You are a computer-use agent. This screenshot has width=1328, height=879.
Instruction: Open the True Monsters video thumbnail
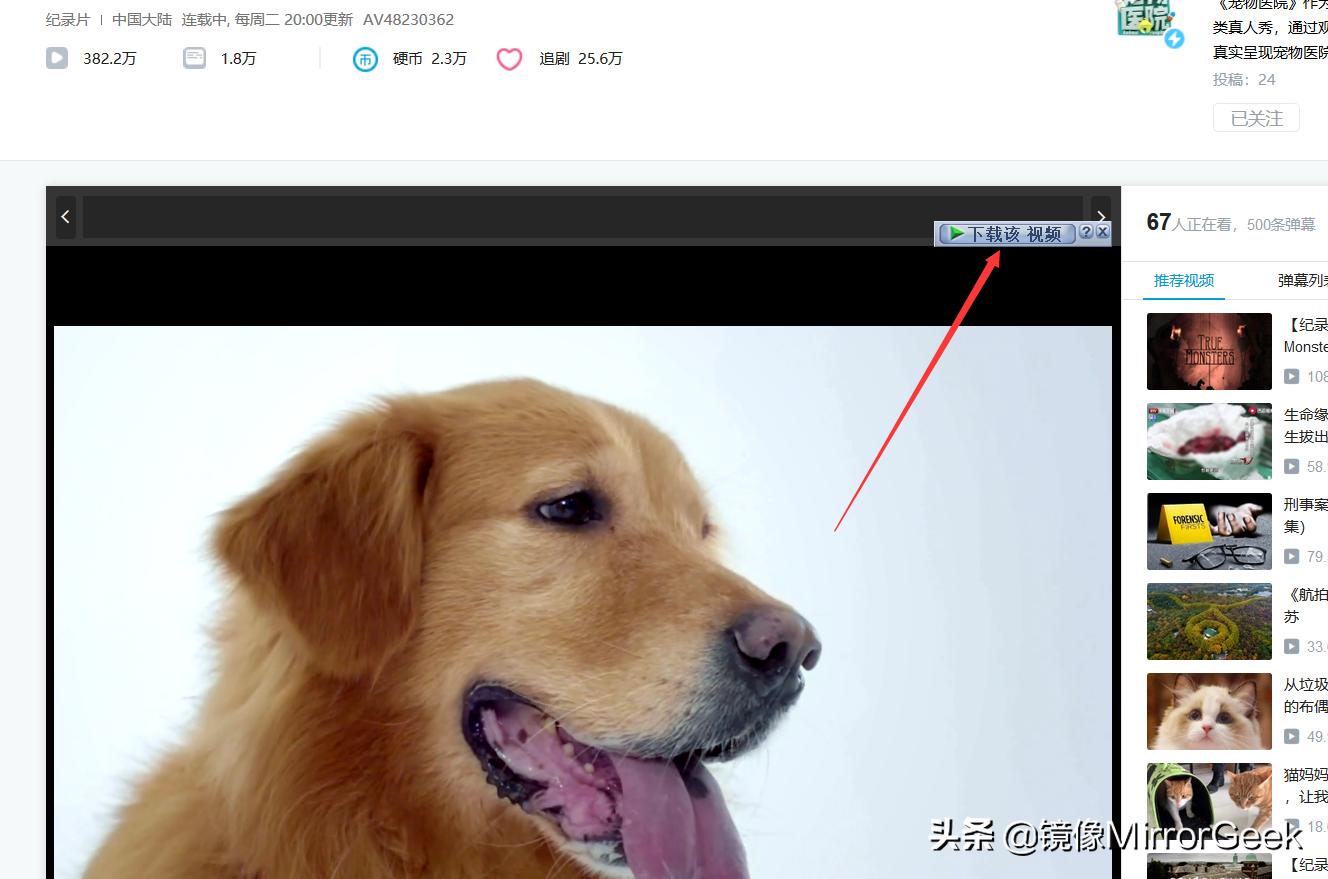(x=1209, y=351)
